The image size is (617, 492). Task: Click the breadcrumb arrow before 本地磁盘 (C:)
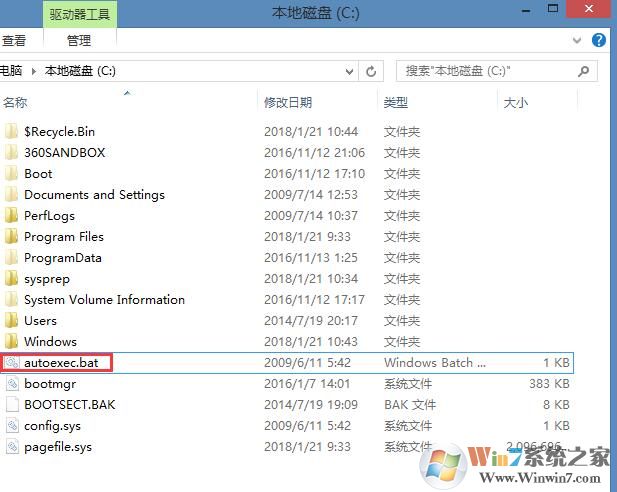[34, 71]
